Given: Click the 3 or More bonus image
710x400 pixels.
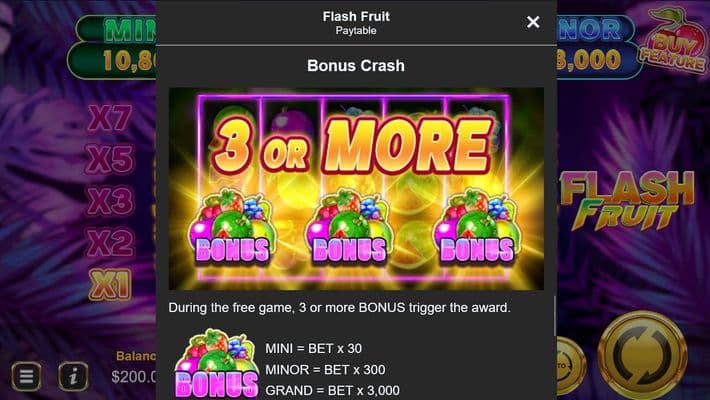Looking at the screenshot, I should tap(356, 188).
